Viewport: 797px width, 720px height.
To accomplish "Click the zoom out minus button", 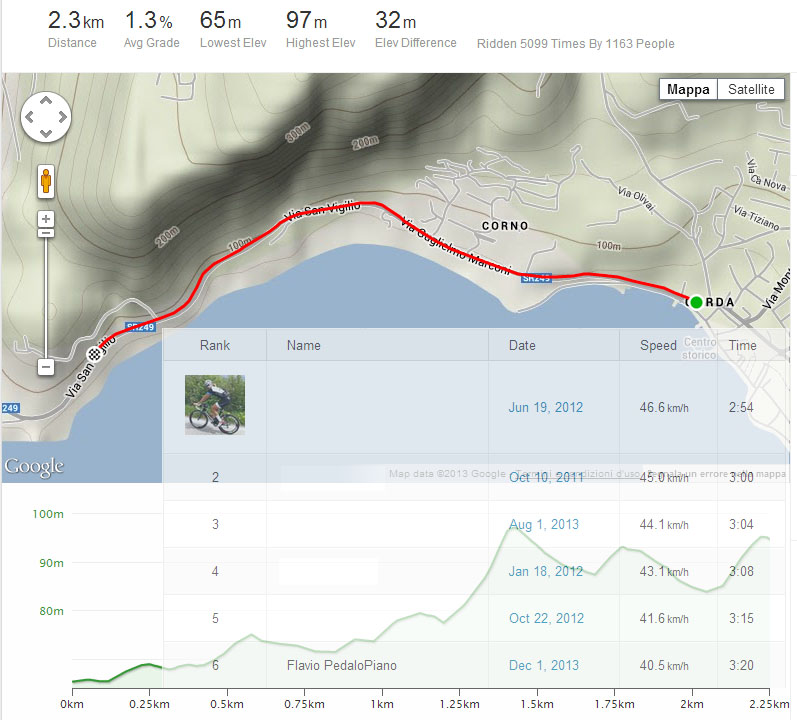I will [46, 367].
